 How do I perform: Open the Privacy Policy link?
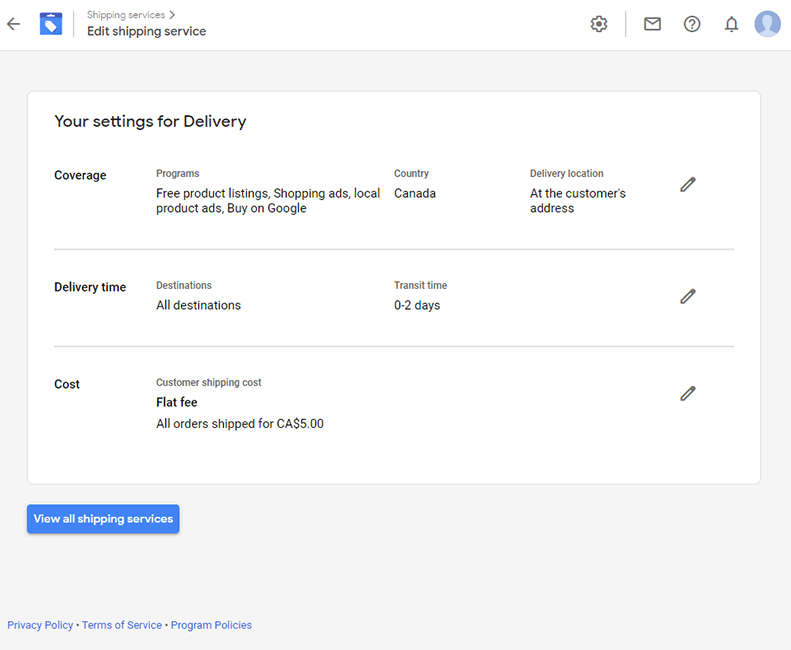click(x=40, y=625)
